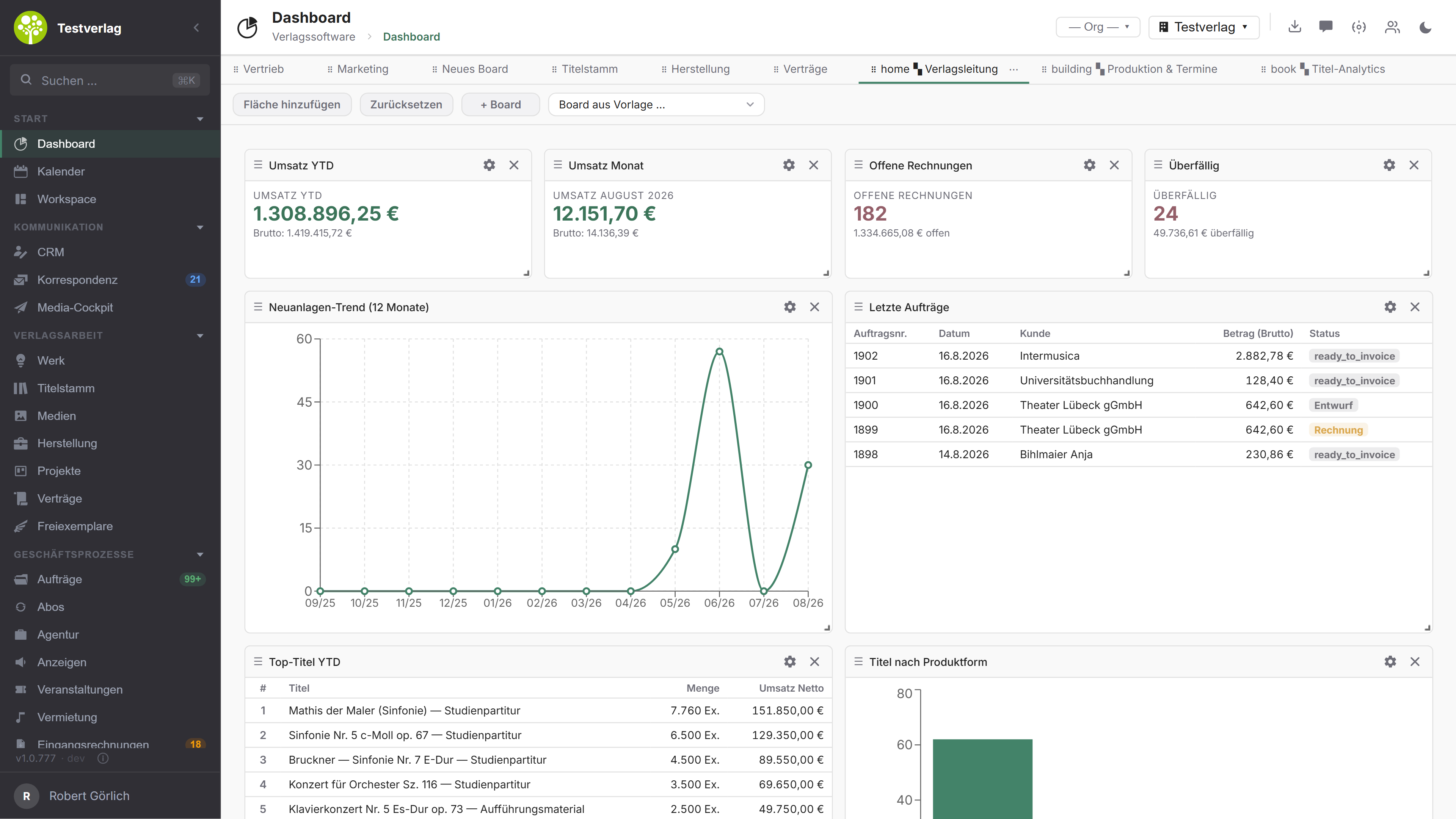Viewport: 1456px width, 819px height.
Task: Close the Letzte Aufträge widget
Action: 1415,307
